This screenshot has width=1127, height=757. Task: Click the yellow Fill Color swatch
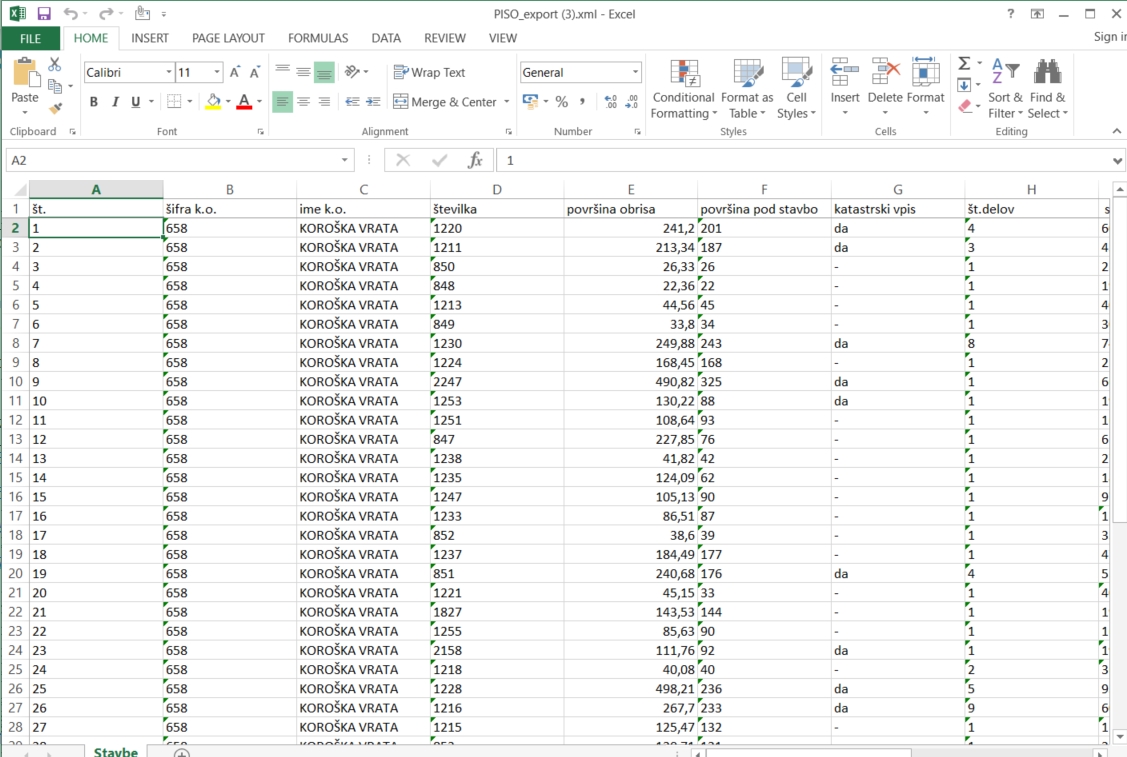pos(212,102)
